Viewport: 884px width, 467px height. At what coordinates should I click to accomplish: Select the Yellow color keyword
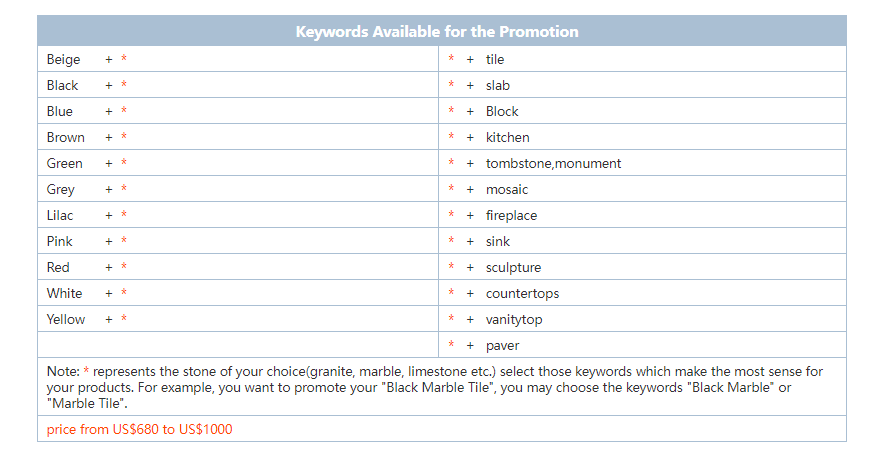pyautogui.click(x=65, y=319)
